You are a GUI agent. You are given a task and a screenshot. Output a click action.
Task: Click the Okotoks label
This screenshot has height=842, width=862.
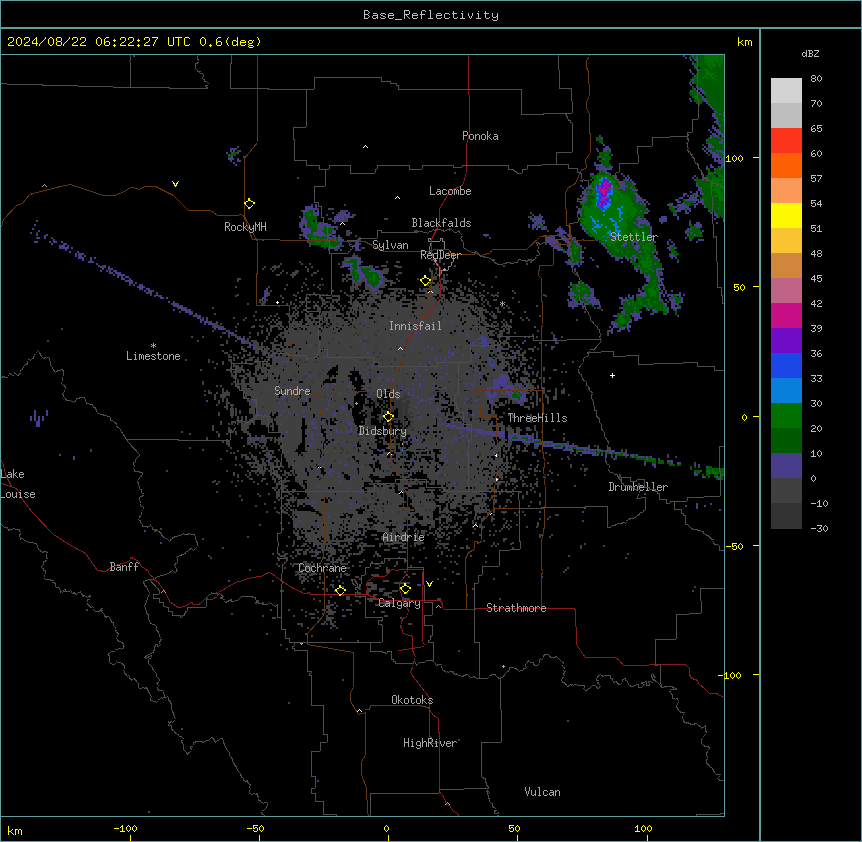[x=412, y=700]
